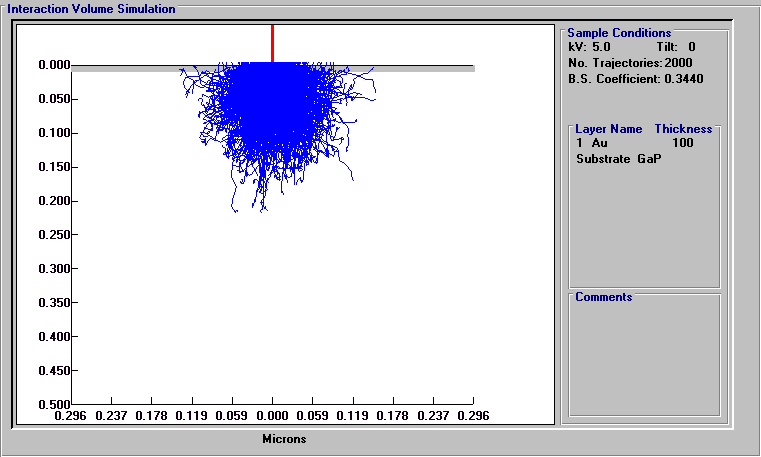This screenshot has width=761, height=457.
Task: Click the layer thickness value 100
Action: [x=683, y=143]
